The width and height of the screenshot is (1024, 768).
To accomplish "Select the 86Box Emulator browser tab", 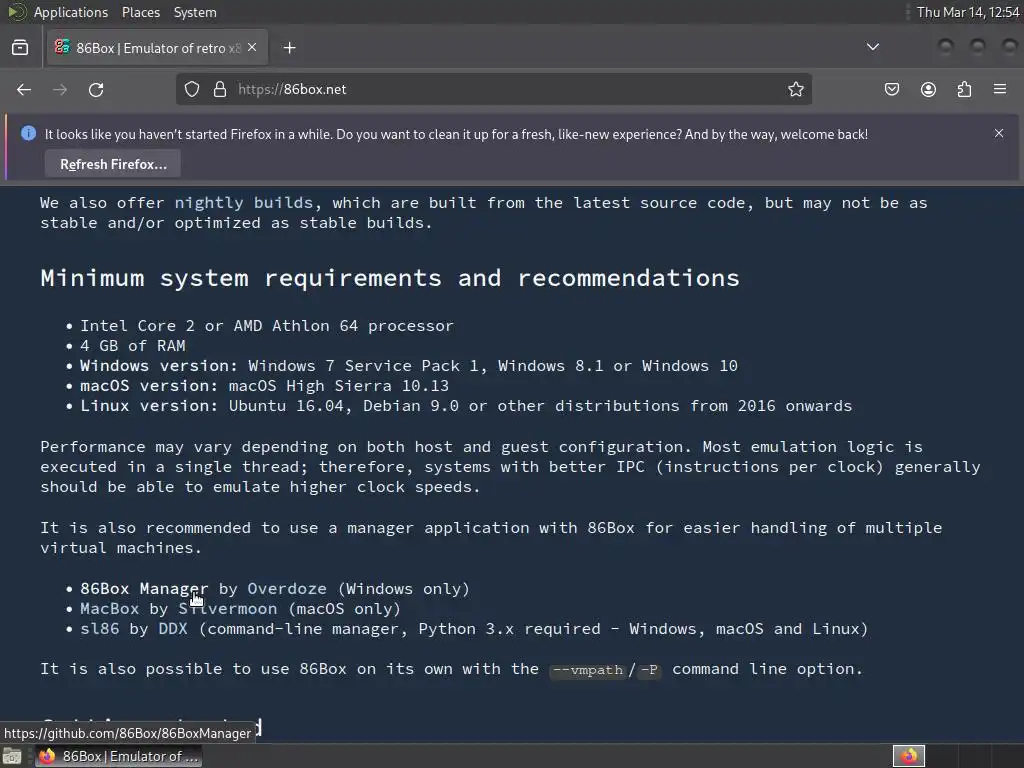I will tap(157, 48).
